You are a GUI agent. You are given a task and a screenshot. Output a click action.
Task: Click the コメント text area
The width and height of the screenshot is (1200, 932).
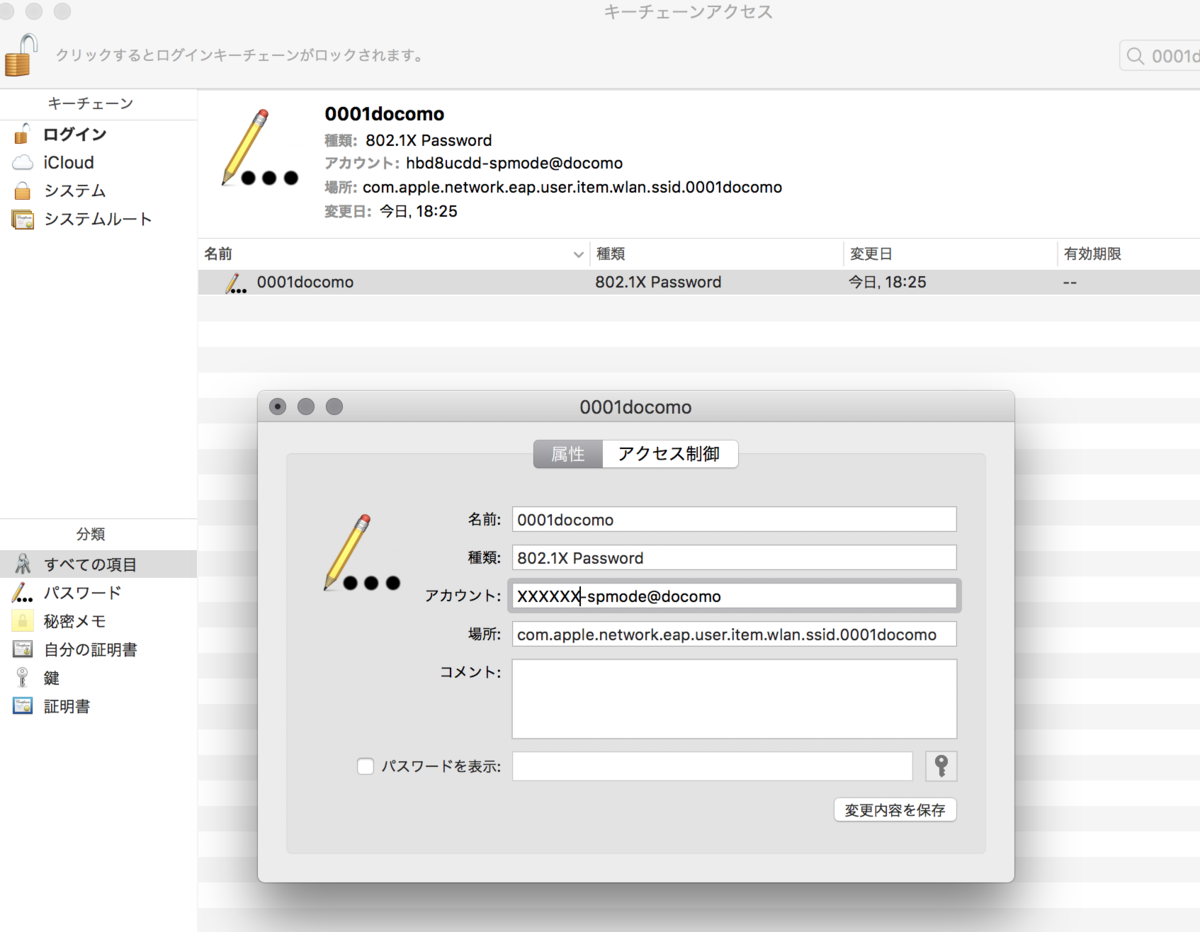click(x=734, y=698)
